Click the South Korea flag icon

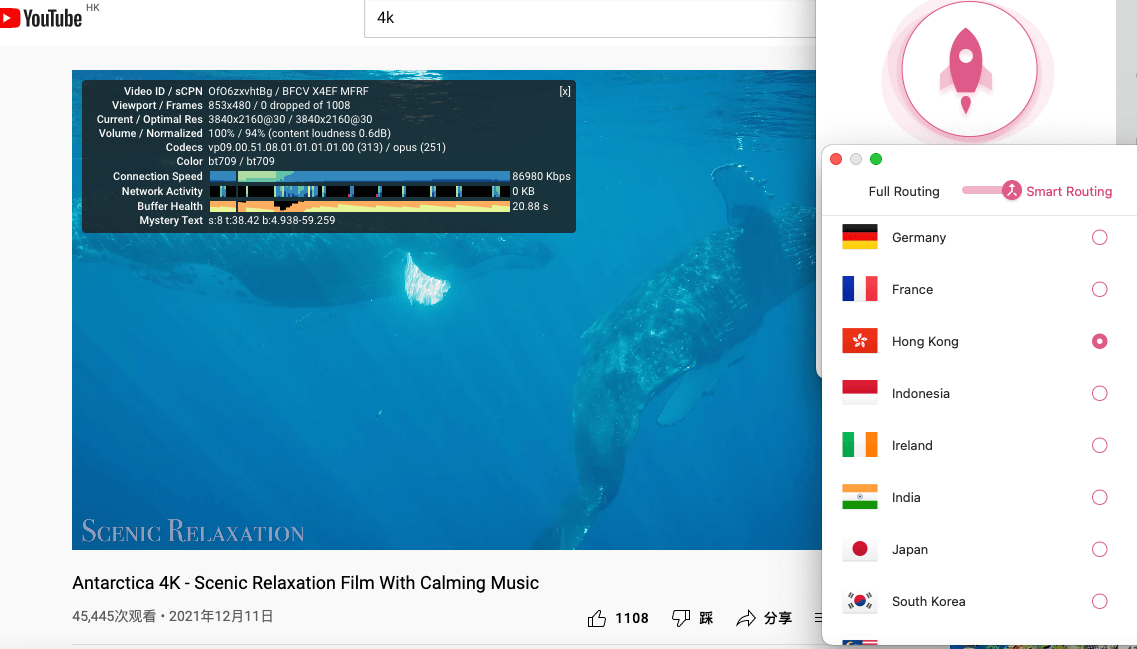[860, 602]
